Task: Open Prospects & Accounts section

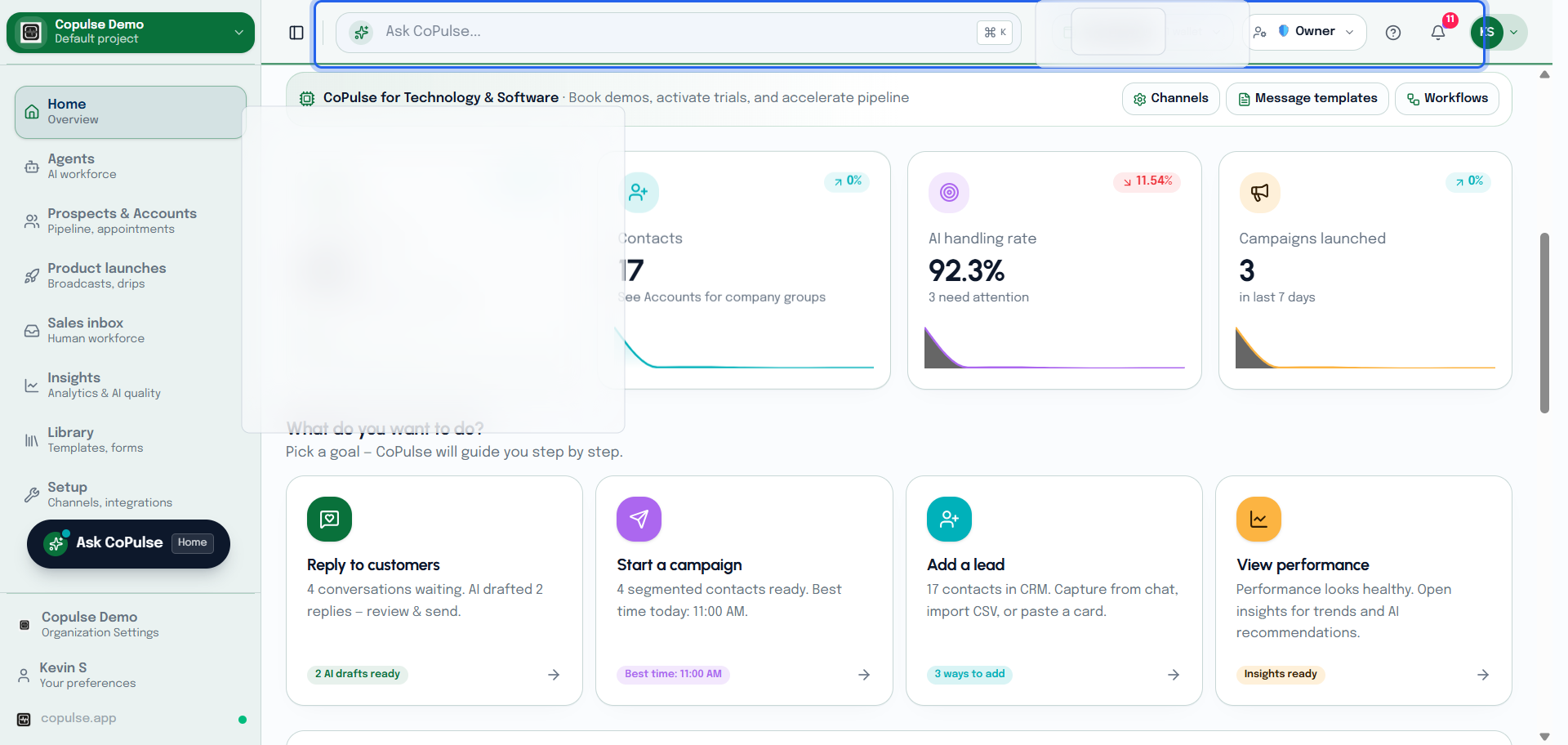Action: (x=131, y=221)
